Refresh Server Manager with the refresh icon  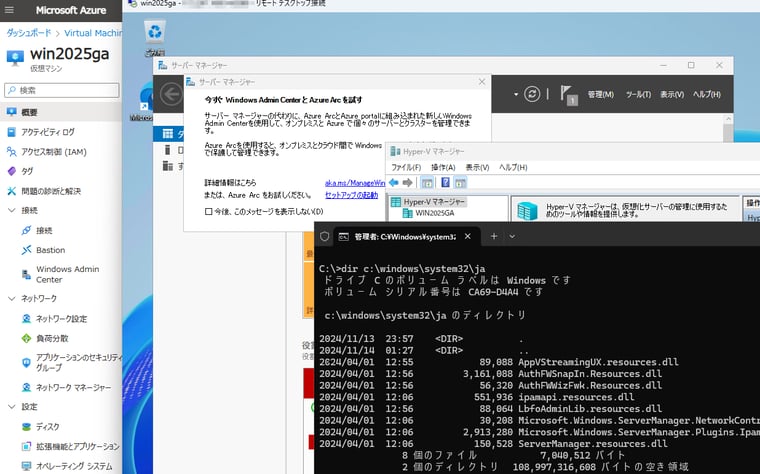pos(532,94)
